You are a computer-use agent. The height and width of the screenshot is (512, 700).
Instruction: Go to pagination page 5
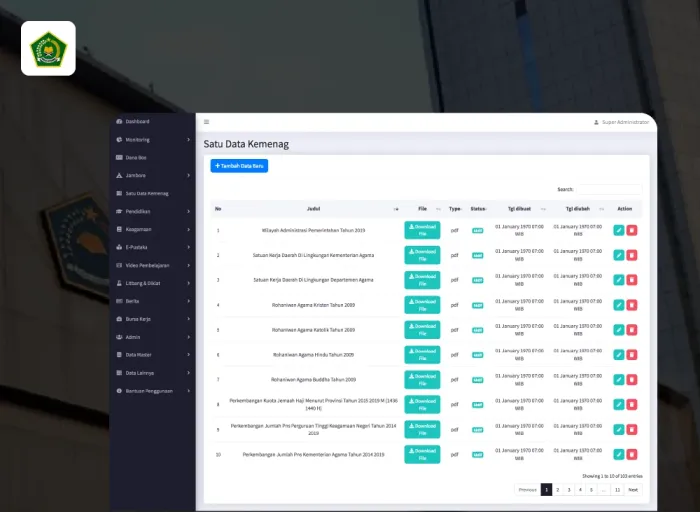click(591, 490)
